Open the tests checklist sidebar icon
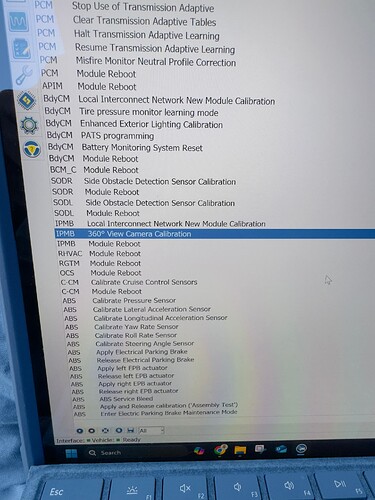This screenshot has width=375, height=500. click(x=21, y=49)
